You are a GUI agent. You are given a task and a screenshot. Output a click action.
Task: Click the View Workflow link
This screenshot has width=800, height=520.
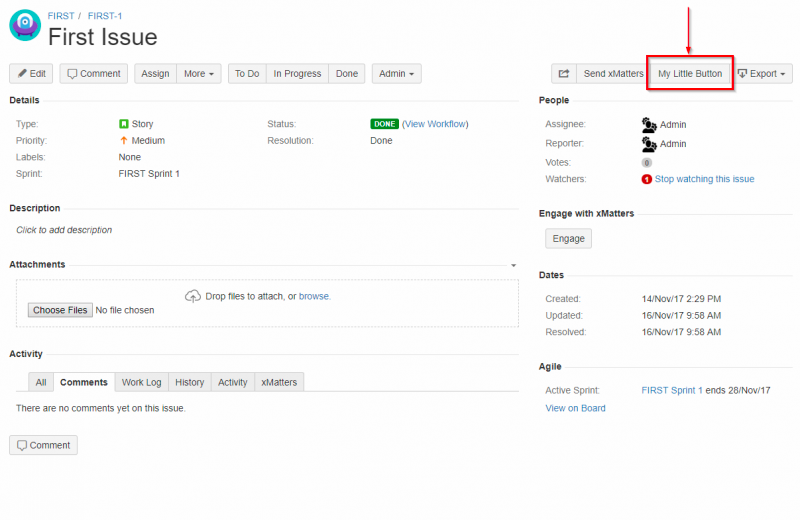tap(435, 124)
